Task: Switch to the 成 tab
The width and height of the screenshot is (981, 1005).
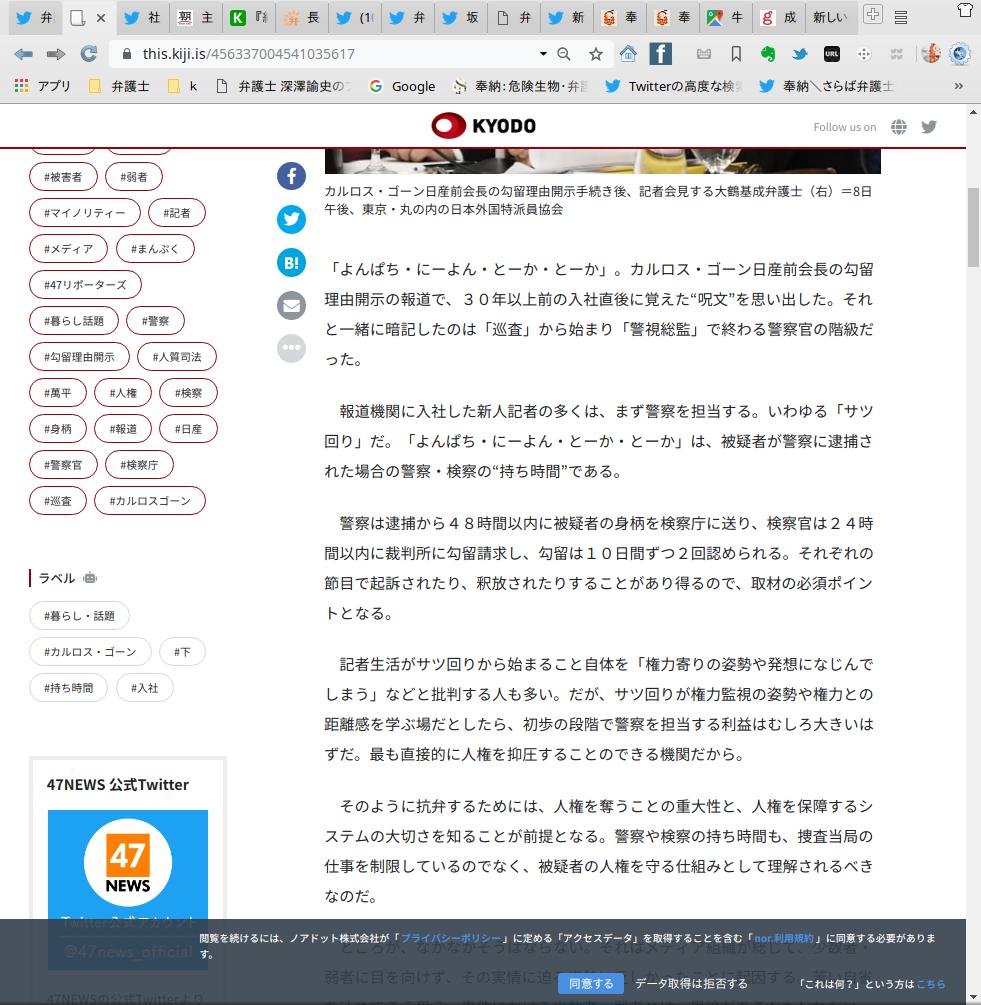Action: pyautogui.click(x=779, y=17)
